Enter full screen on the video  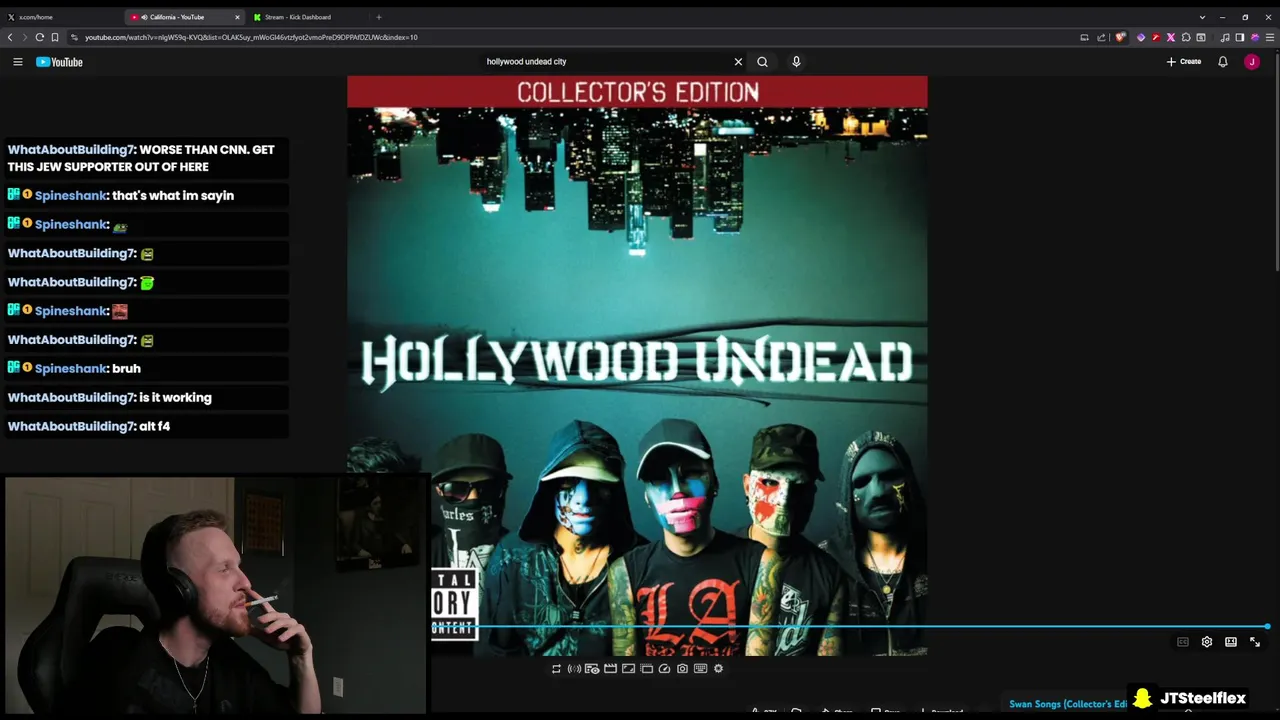tap(1255, 642)
